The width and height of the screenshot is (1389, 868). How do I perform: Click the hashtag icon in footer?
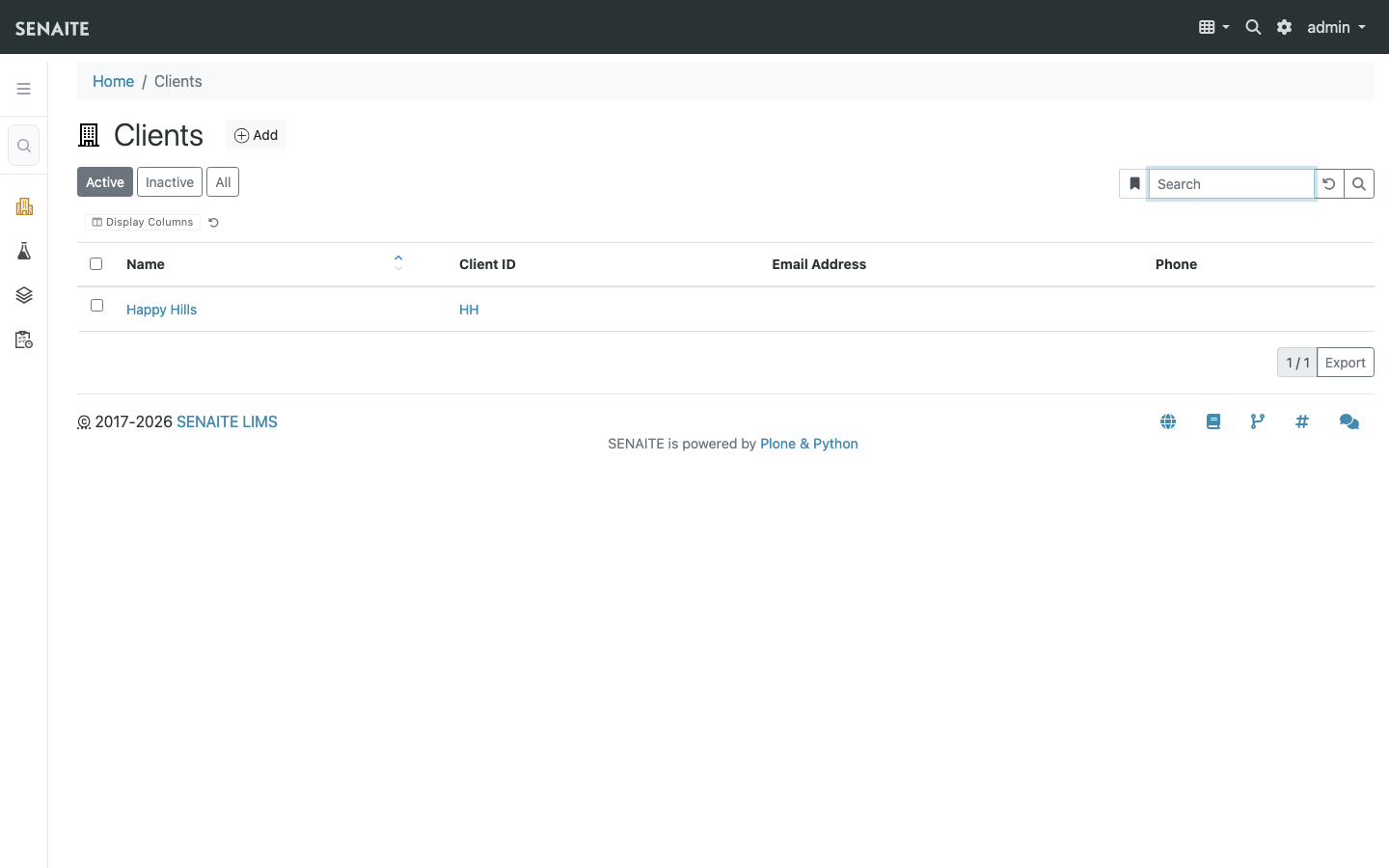tap(1302, 421)
